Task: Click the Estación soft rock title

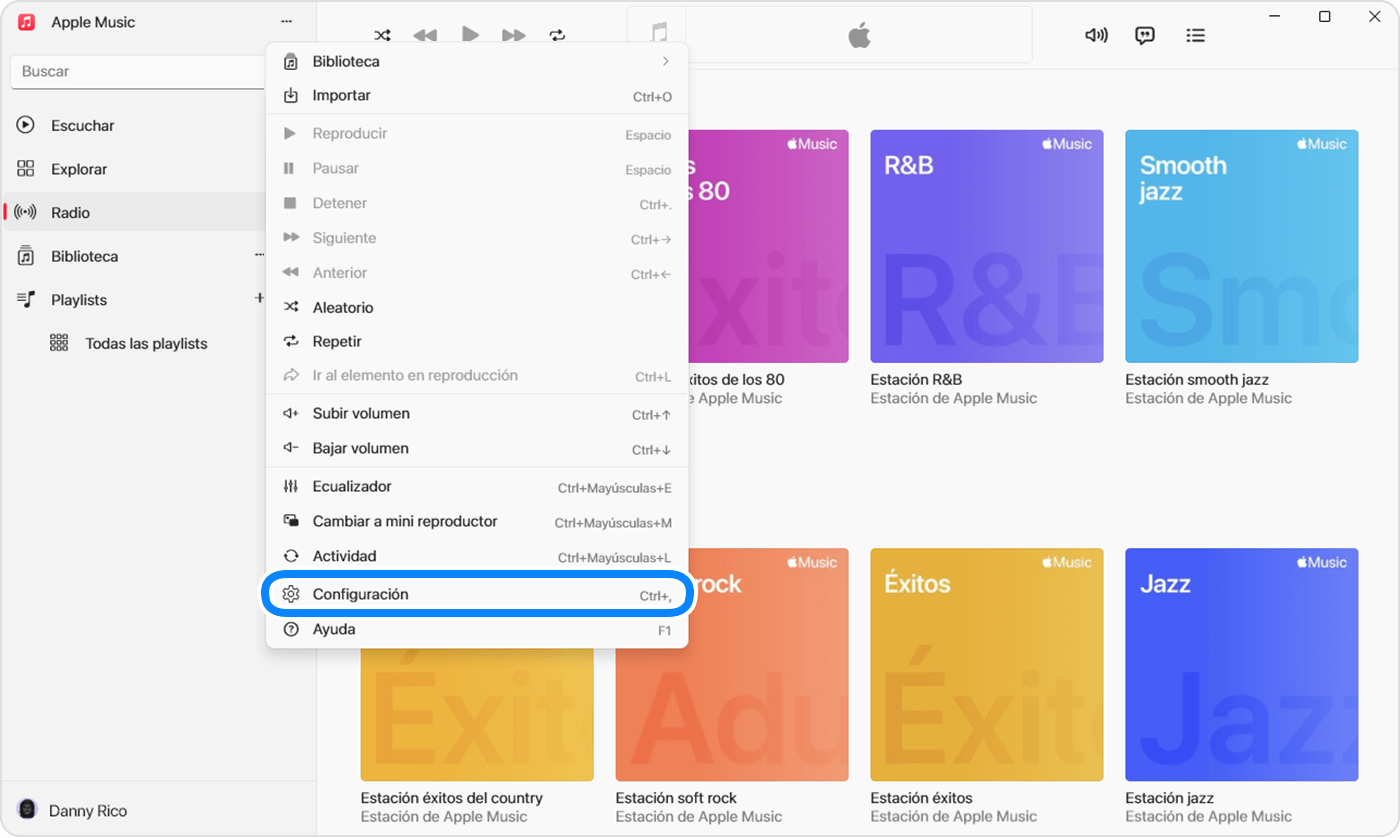Action: pos(676,798)
